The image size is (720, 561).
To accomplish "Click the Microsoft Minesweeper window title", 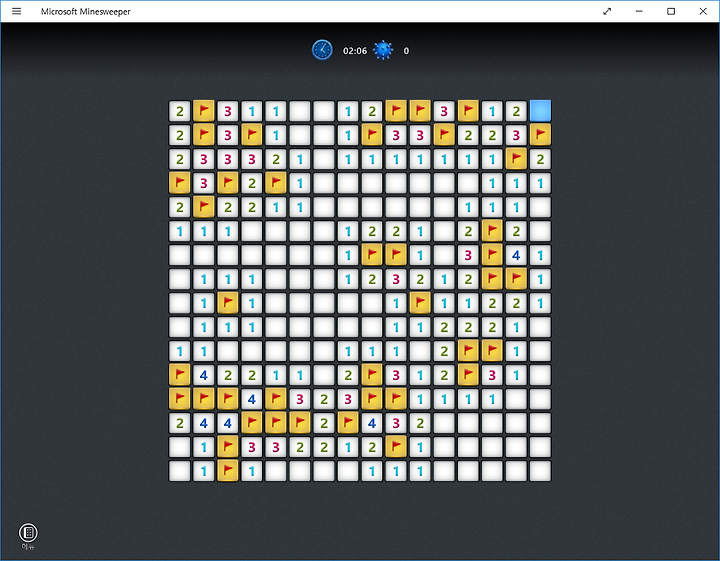I will pyautogui.click(x=85, y=11).
